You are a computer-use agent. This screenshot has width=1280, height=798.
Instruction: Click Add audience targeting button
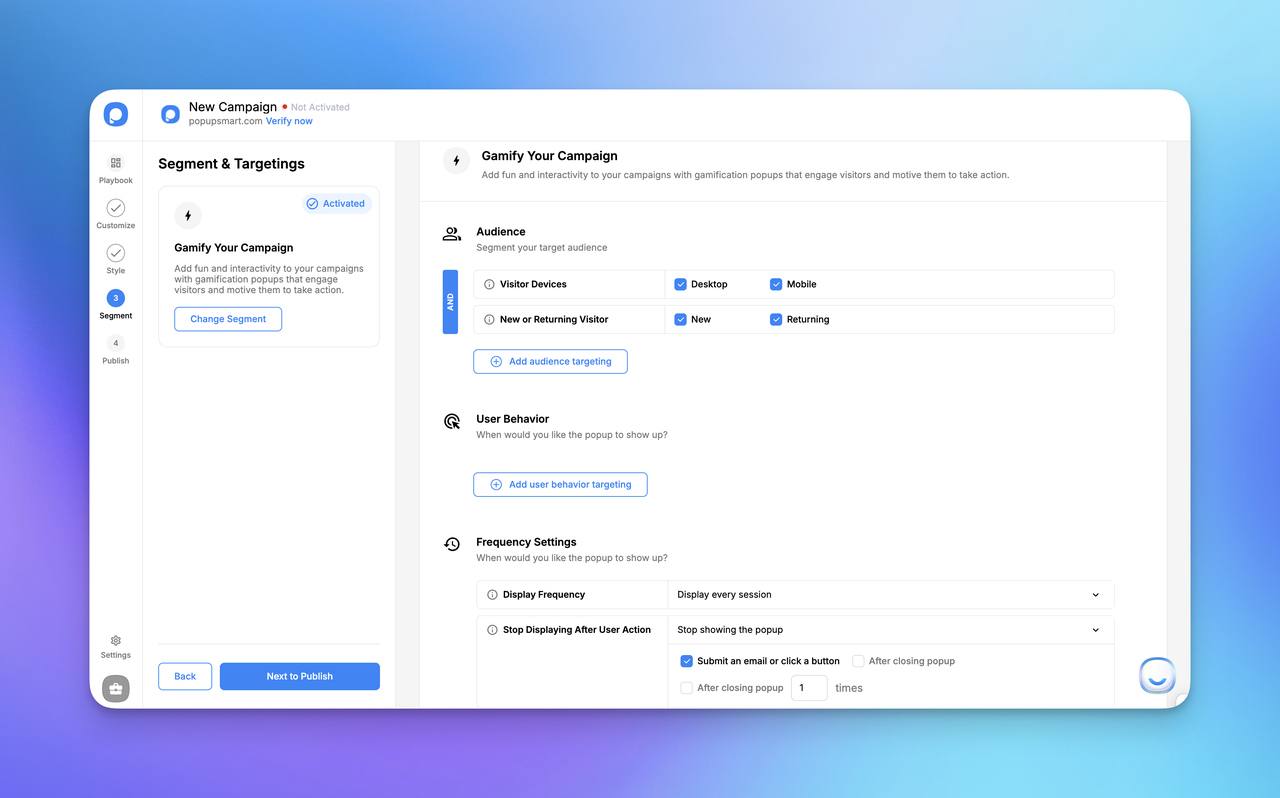click(550, 361)
